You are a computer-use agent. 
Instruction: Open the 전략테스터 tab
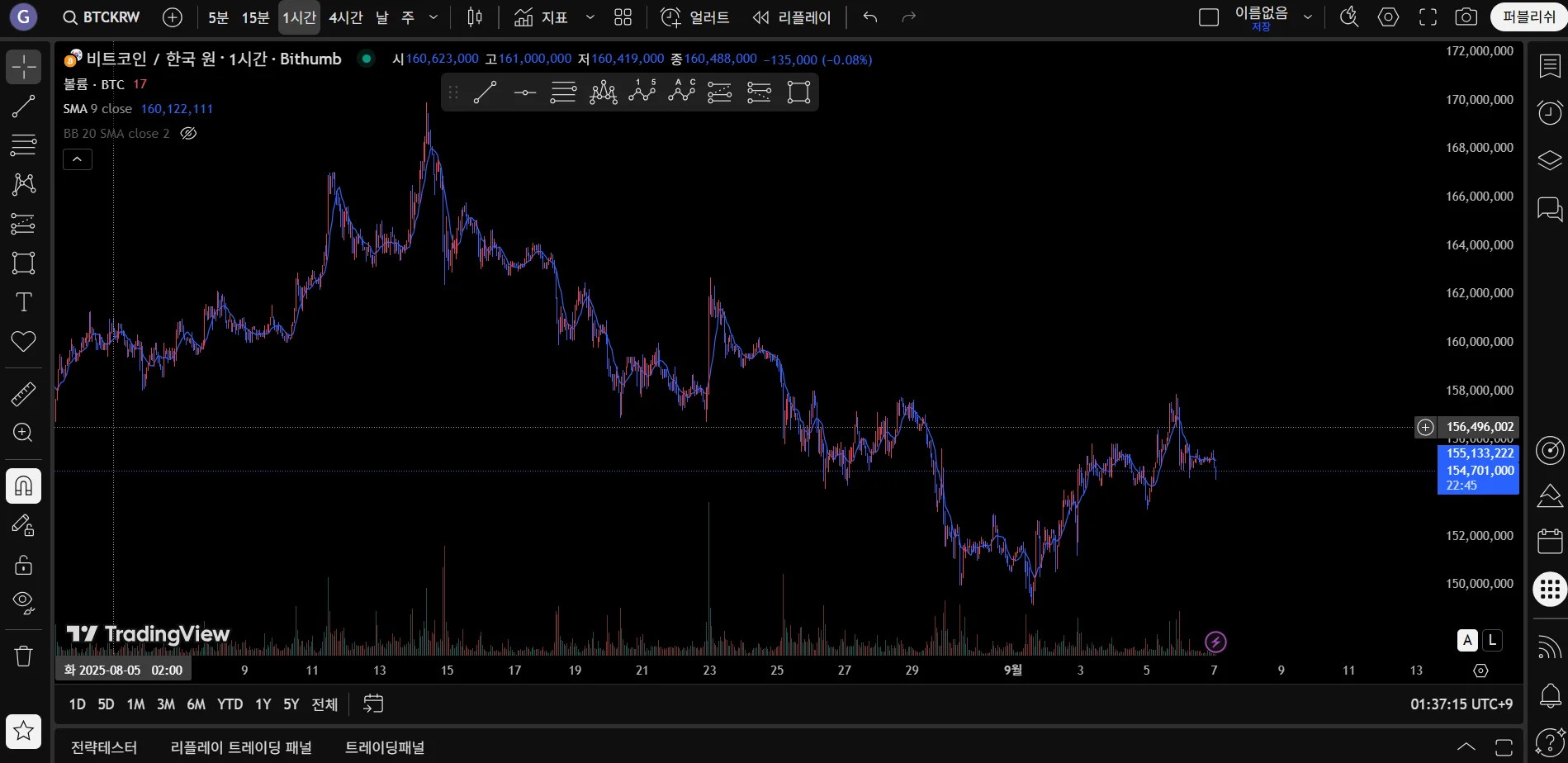click(104, 747)
